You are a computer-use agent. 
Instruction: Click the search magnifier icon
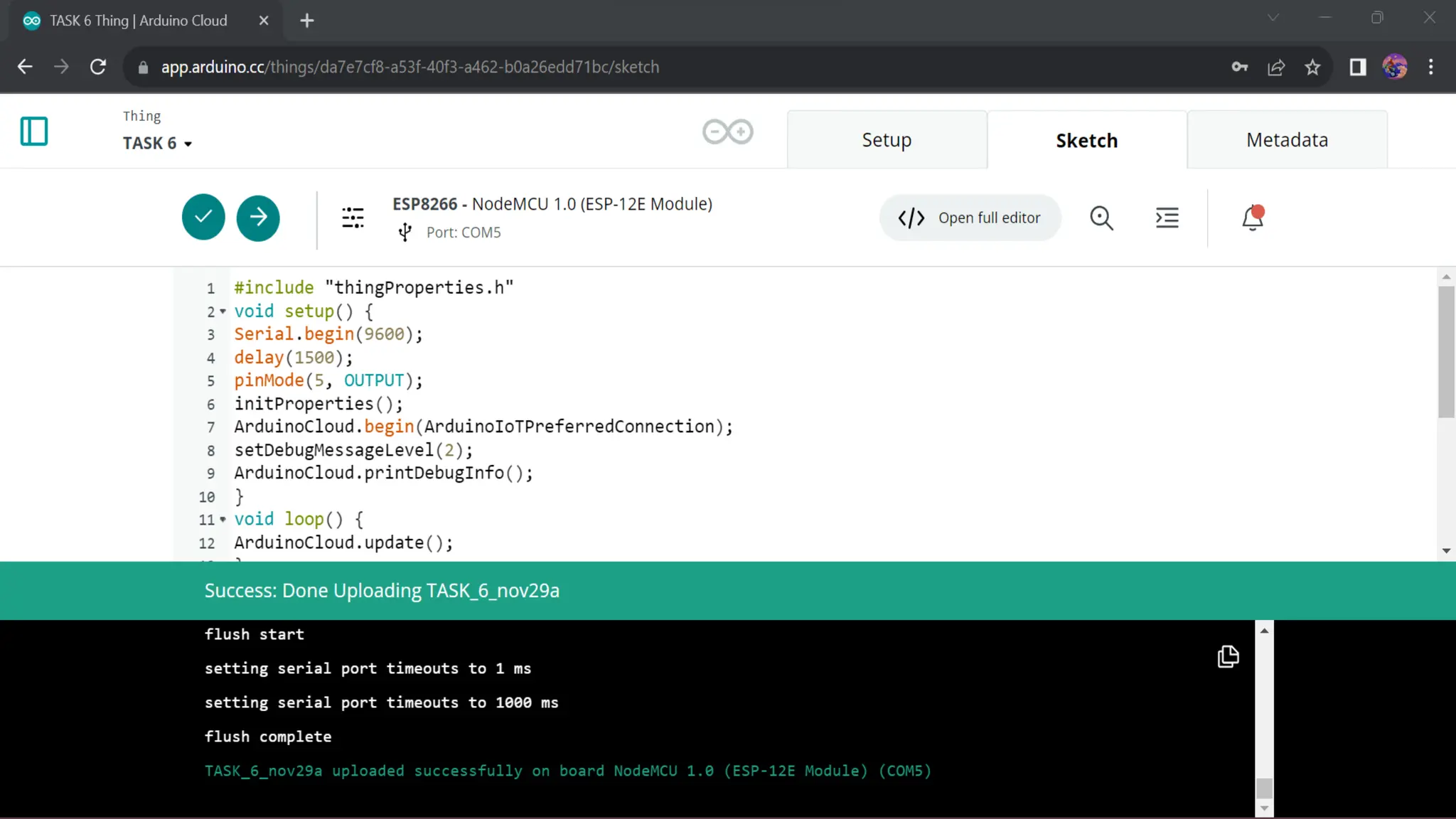tap(1101, 218)
